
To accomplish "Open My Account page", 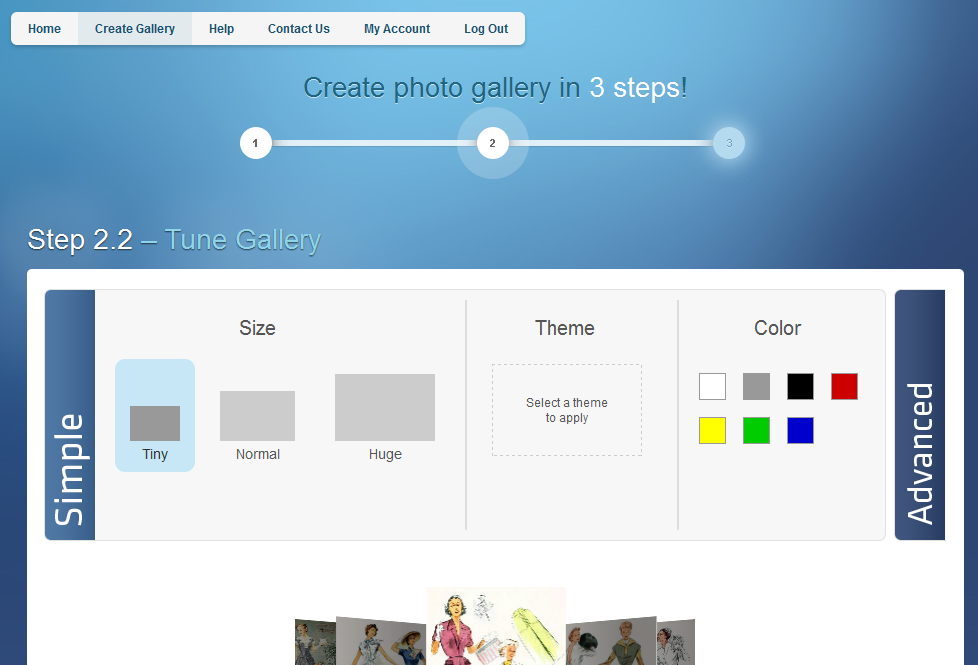I will 397,29.
